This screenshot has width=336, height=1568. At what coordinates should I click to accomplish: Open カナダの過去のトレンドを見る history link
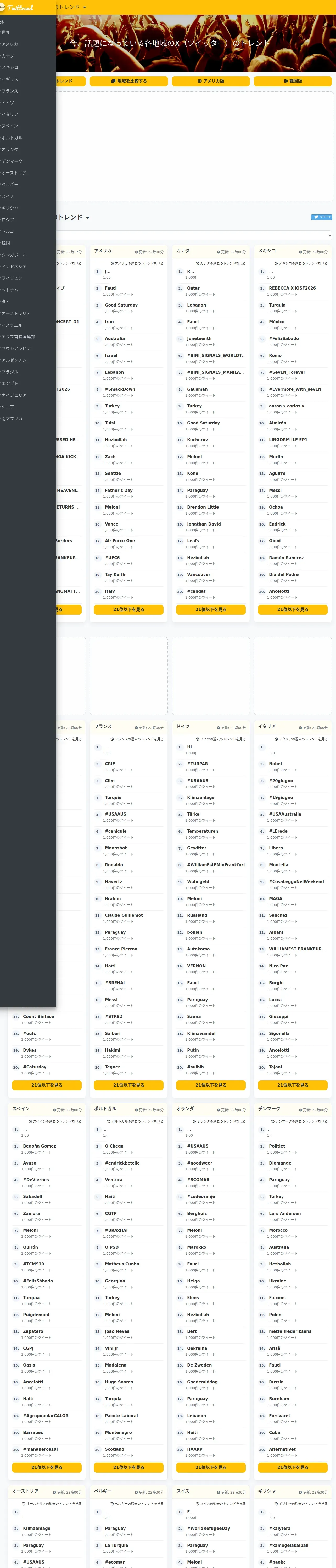[221, 264]
